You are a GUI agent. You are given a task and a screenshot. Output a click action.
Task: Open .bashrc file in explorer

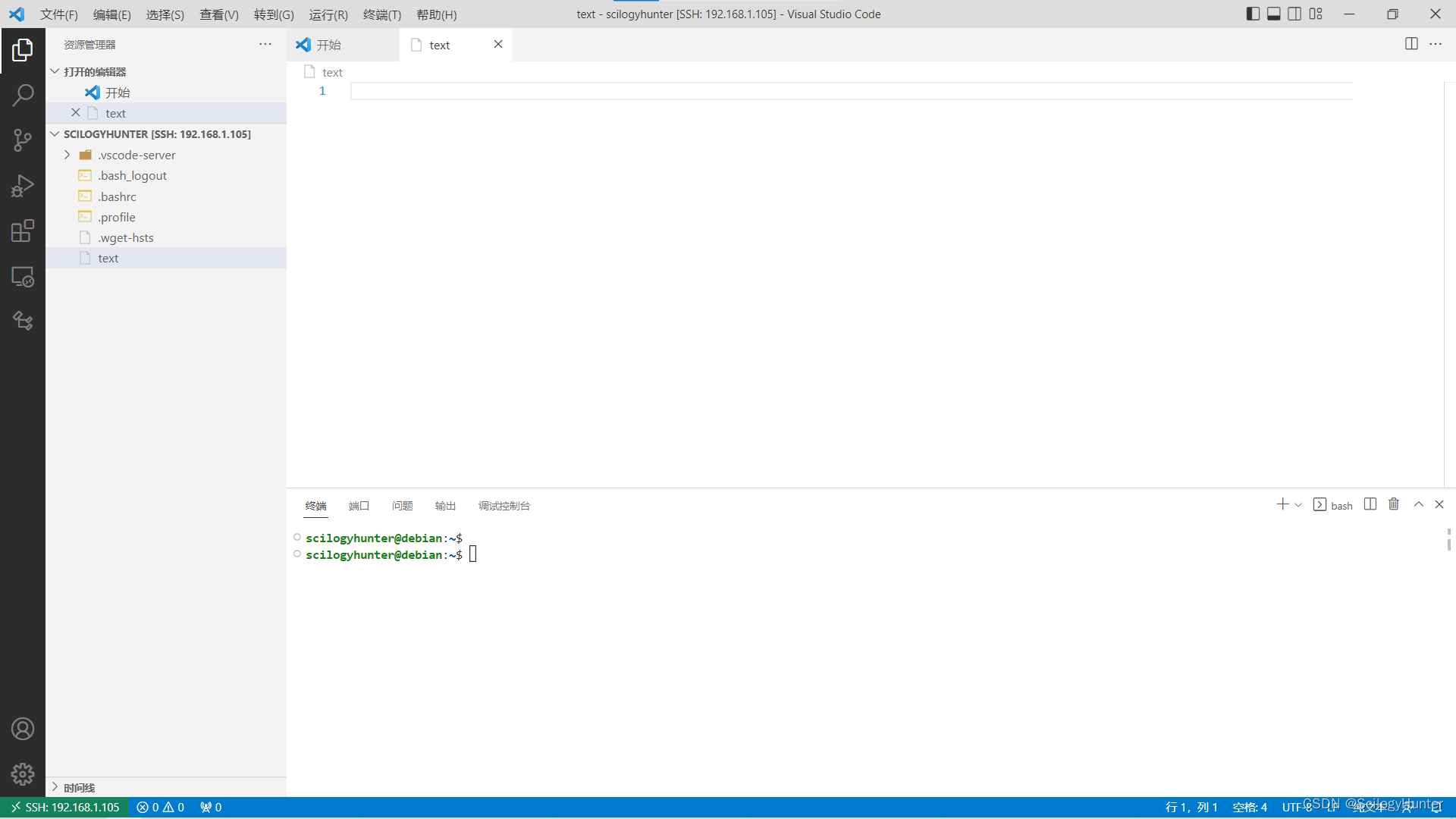click(166, 196)
